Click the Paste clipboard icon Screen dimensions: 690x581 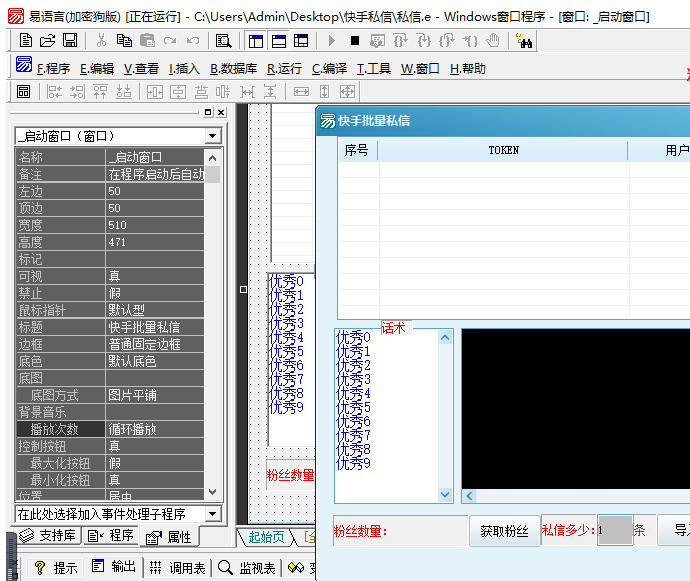click(x=147, y=40)
